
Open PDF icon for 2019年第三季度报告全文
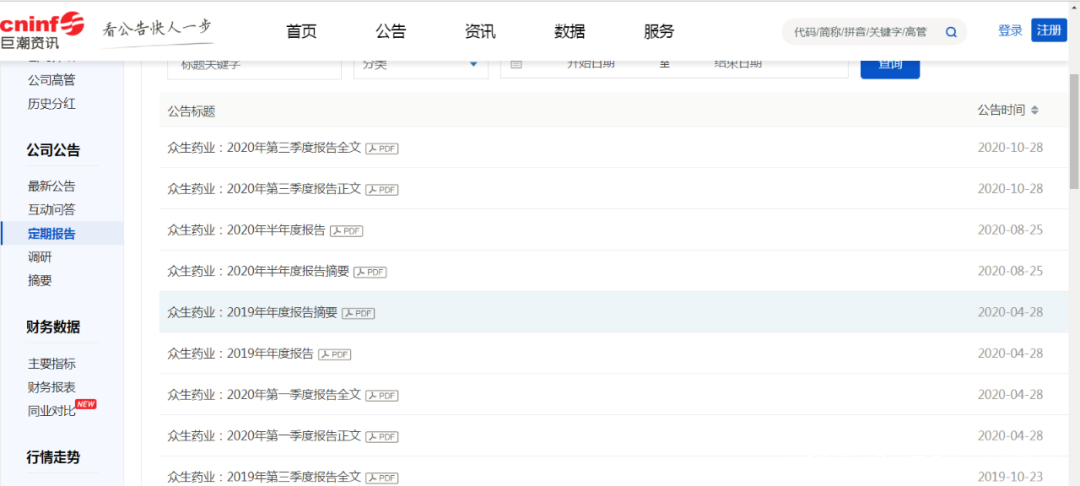382,477
